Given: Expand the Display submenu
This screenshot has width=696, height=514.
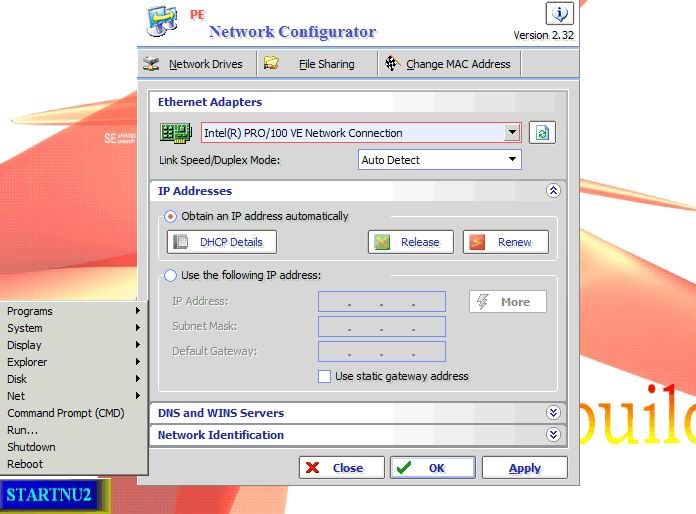Looking at the screenshot, I should 74,345.
